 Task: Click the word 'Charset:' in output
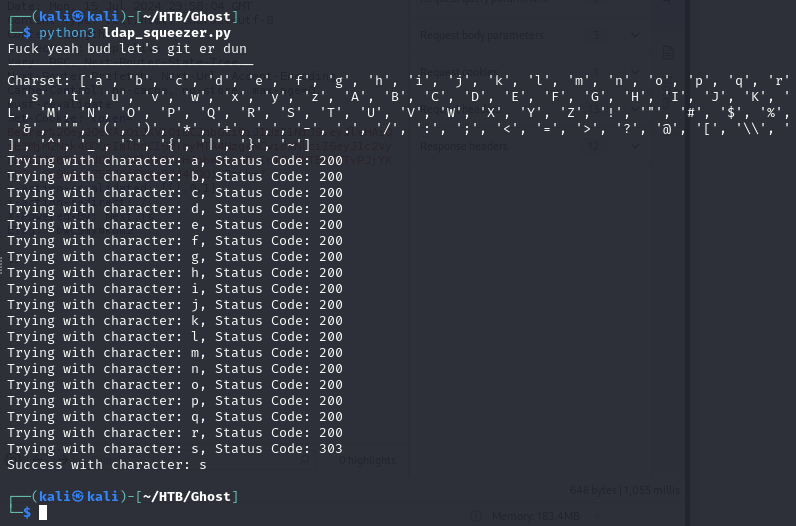click(x=39, y=81)
